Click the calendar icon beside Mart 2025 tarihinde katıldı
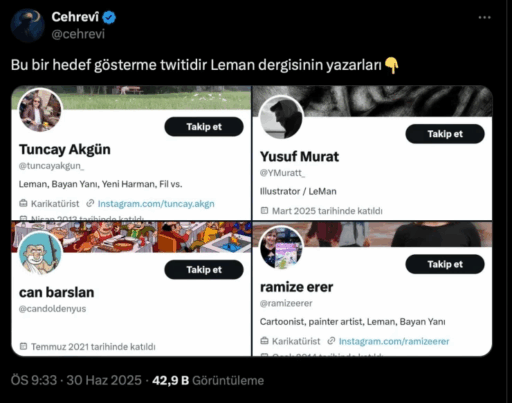512x403 pixels. pyautogui.click(x=264, y=211)
